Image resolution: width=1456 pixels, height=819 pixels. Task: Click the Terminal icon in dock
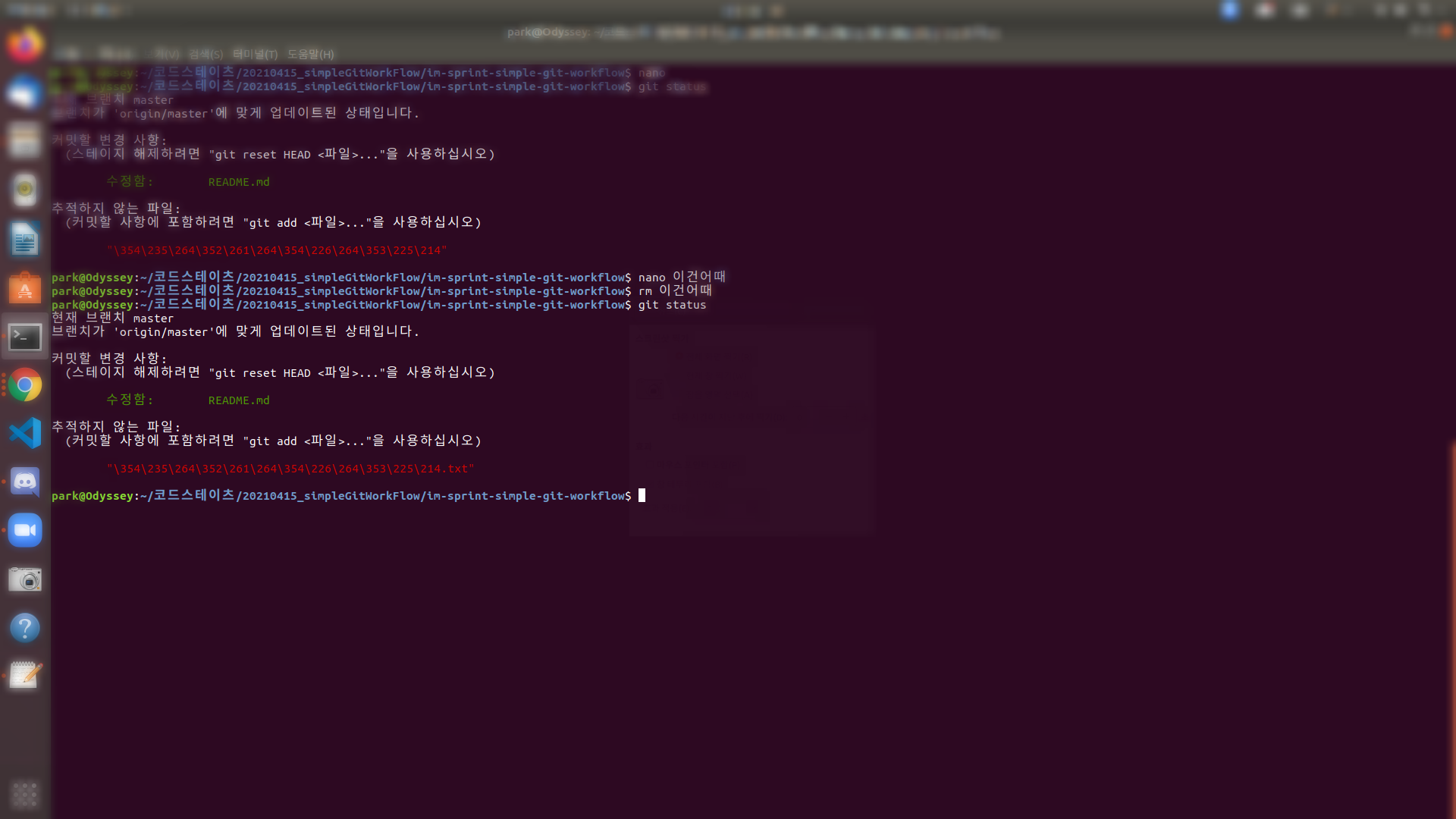(25, 337)
